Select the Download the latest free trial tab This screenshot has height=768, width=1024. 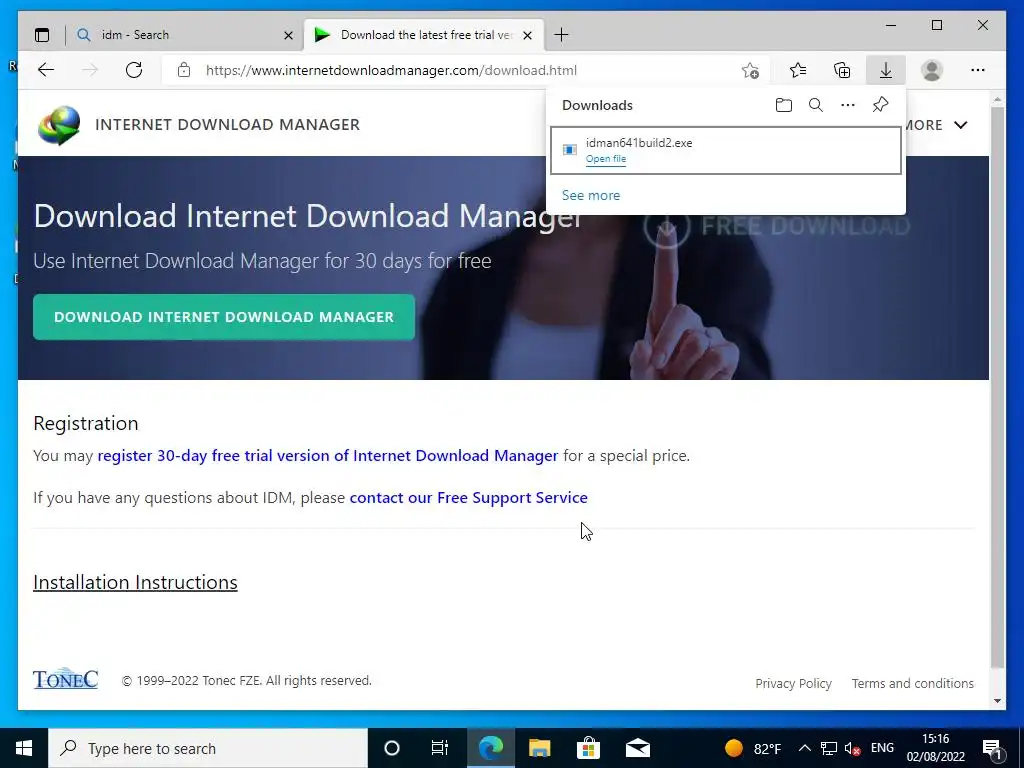coord(424,35)
